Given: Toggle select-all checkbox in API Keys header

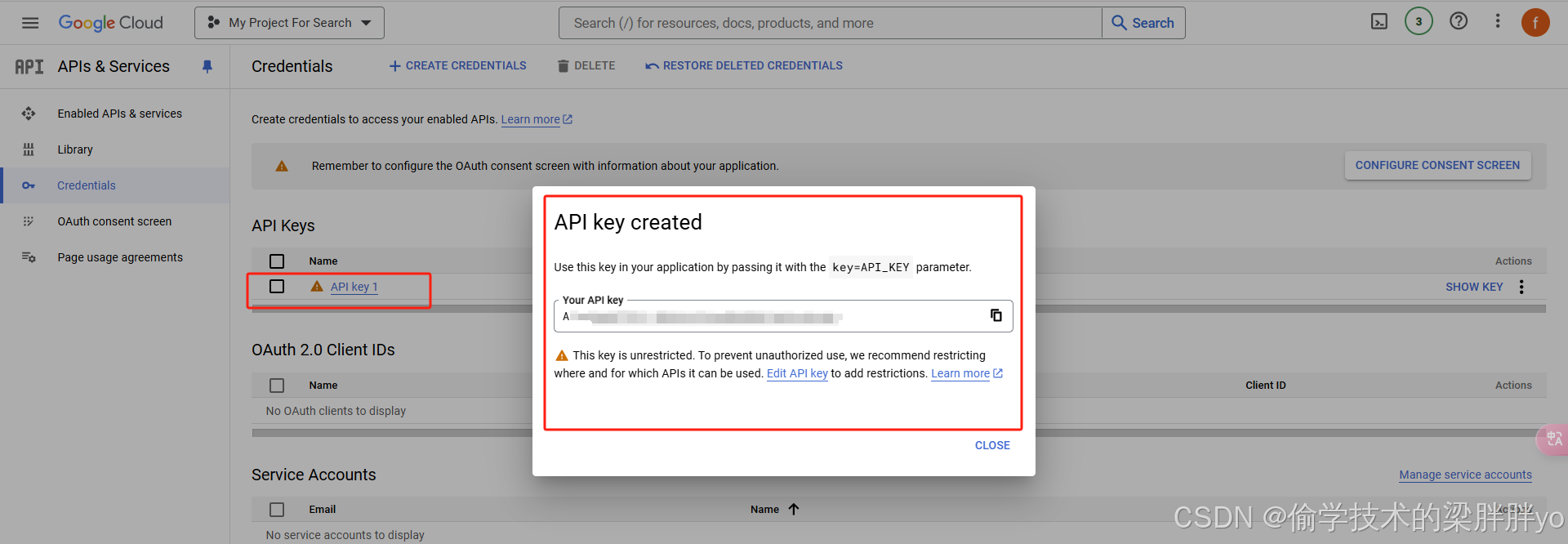Looking at the screenshot, I should pyautogui.click(x=277, y=261).
